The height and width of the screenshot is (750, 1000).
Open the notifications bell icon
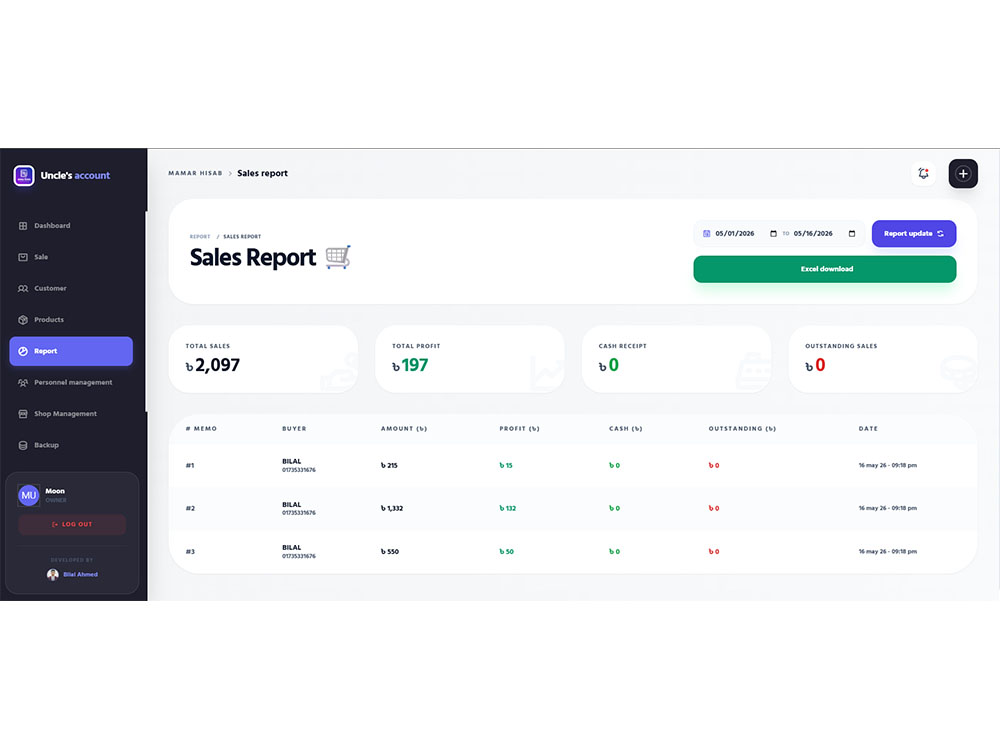click(x=923, y=173)
